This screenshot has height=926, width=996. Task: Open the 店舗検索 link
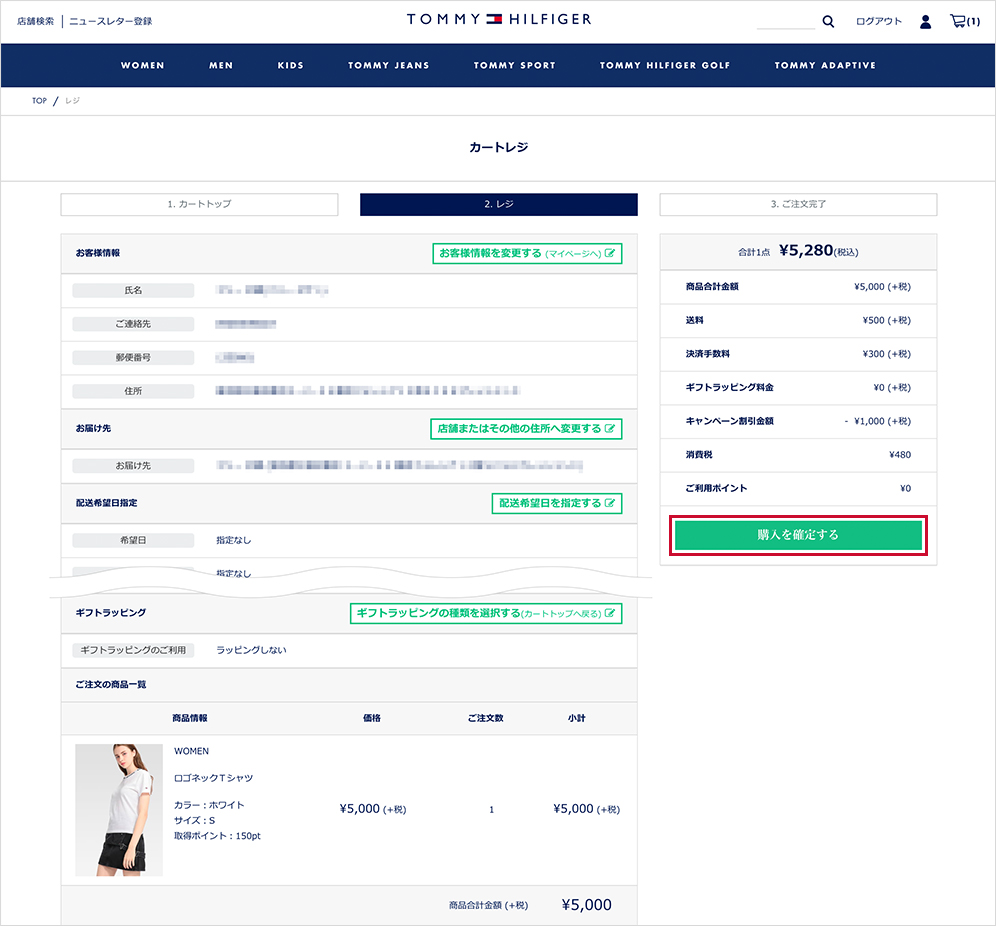(x=35, y=21)
